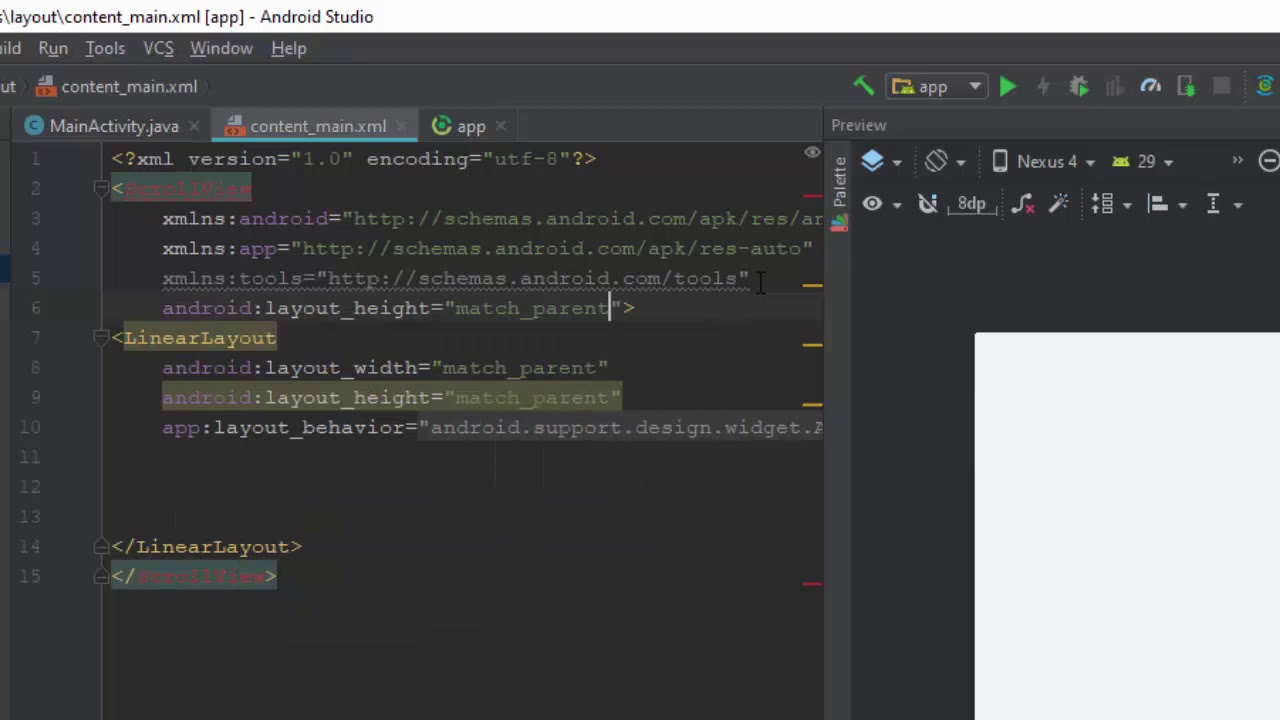Close the app editor tab

coord(500,126)
